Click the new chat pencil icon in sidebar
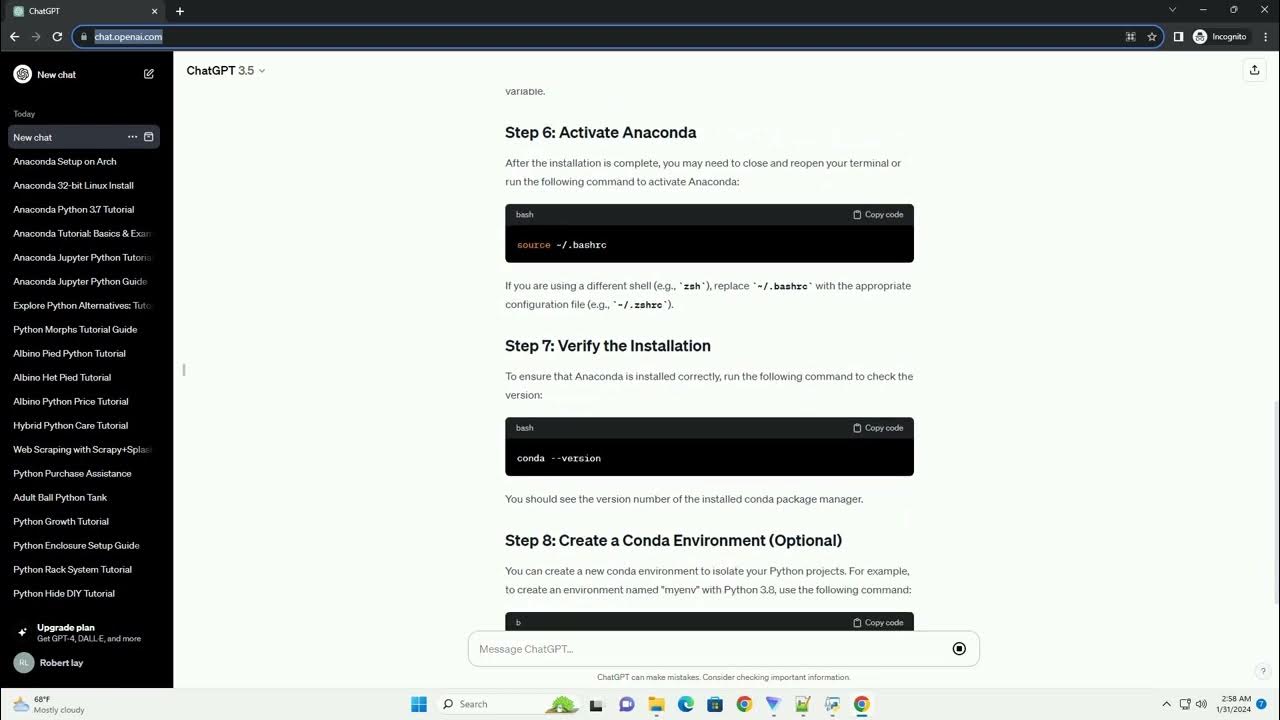Image resolution: width=1280 pixels, height=720 pixels. pyautogui.click(x=149, y=74)
